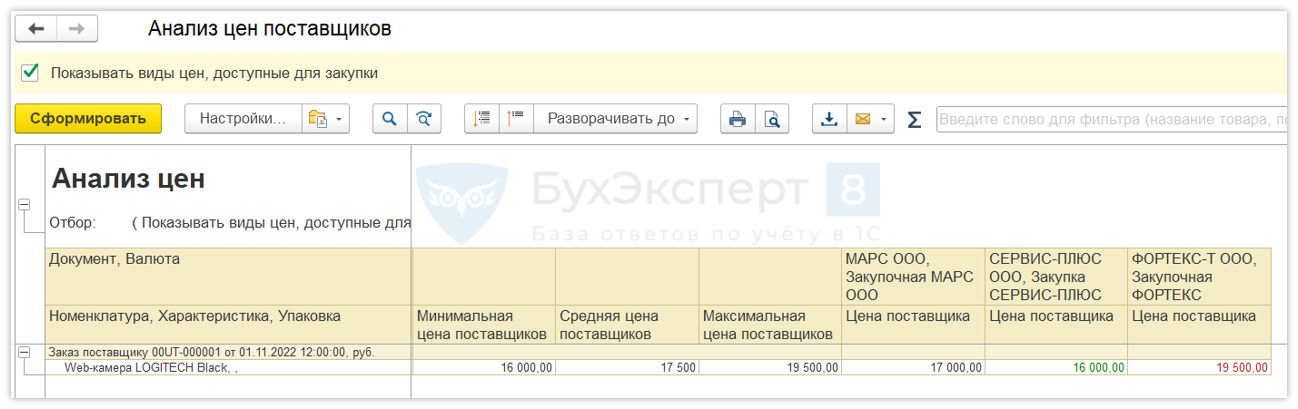Image resolution: width=1298 pixels, height=409 pixels.
Task: Go forward with the right arrow button
Action: 77,29
